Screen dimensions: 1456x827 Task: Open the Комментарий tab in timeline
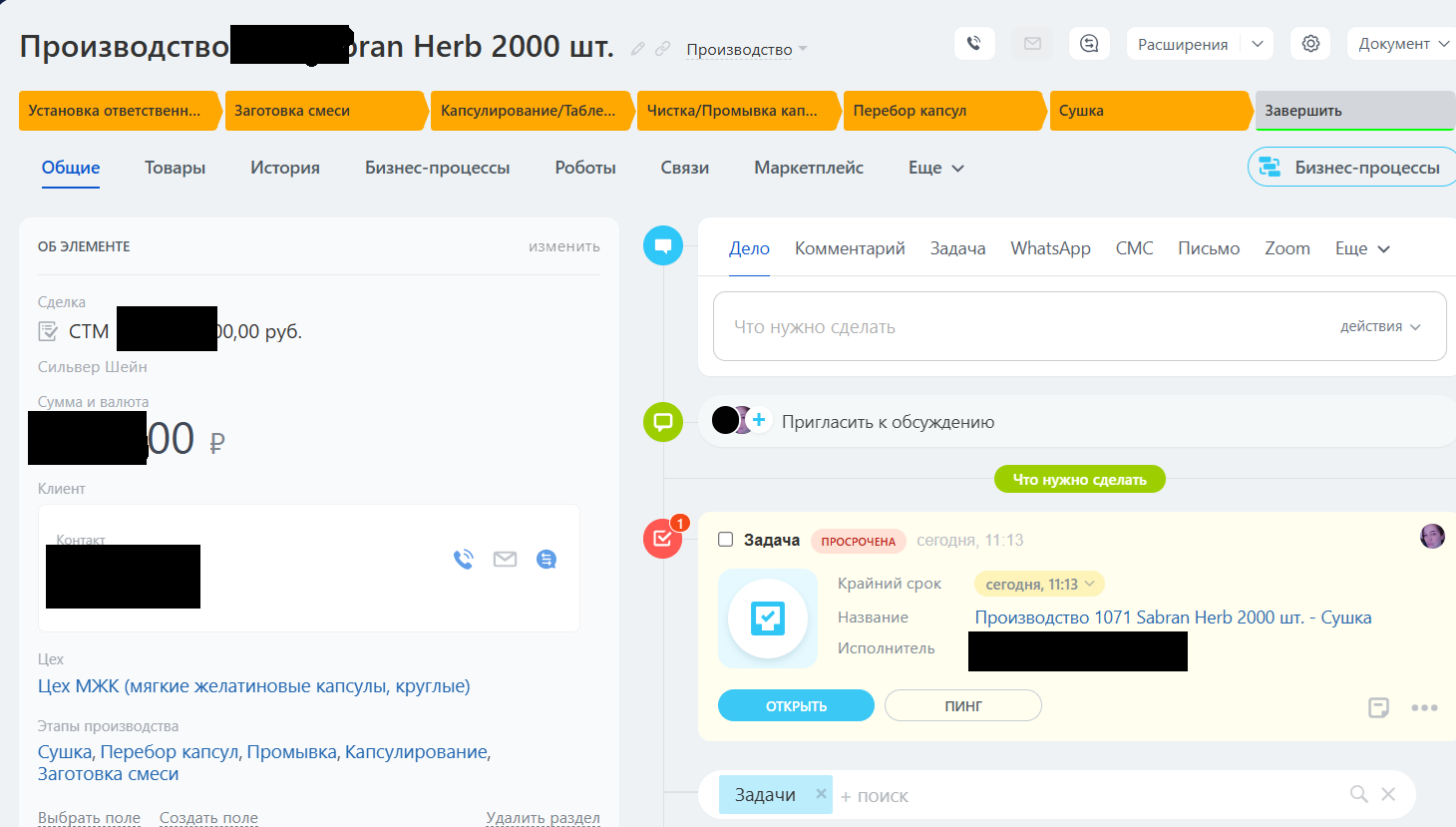(x=850, y=248)
